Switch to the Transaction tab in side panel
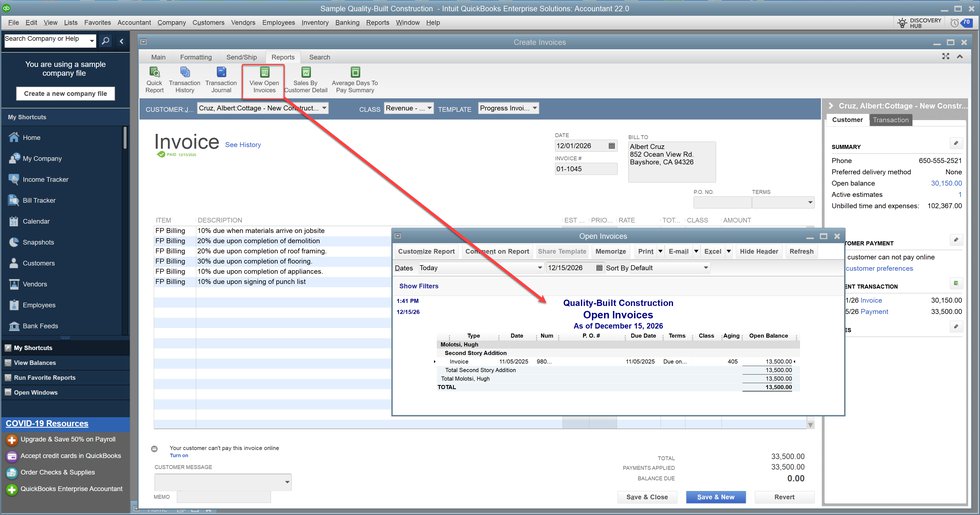Viewport: 980px width, 515px height. 890,120
